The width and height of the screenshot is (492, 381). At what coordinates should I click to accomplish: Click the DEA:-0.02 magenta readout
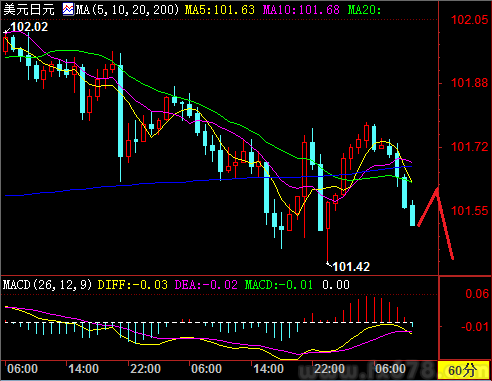(206, 285)
